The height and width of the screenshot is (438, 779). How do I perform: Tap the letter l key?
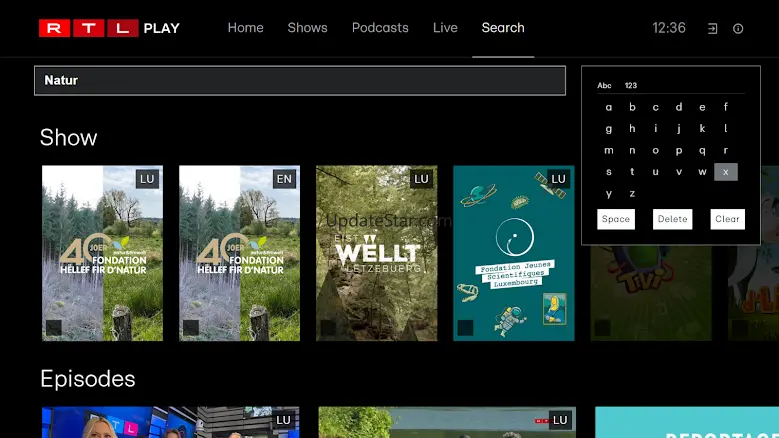click(x=725, y=129)
